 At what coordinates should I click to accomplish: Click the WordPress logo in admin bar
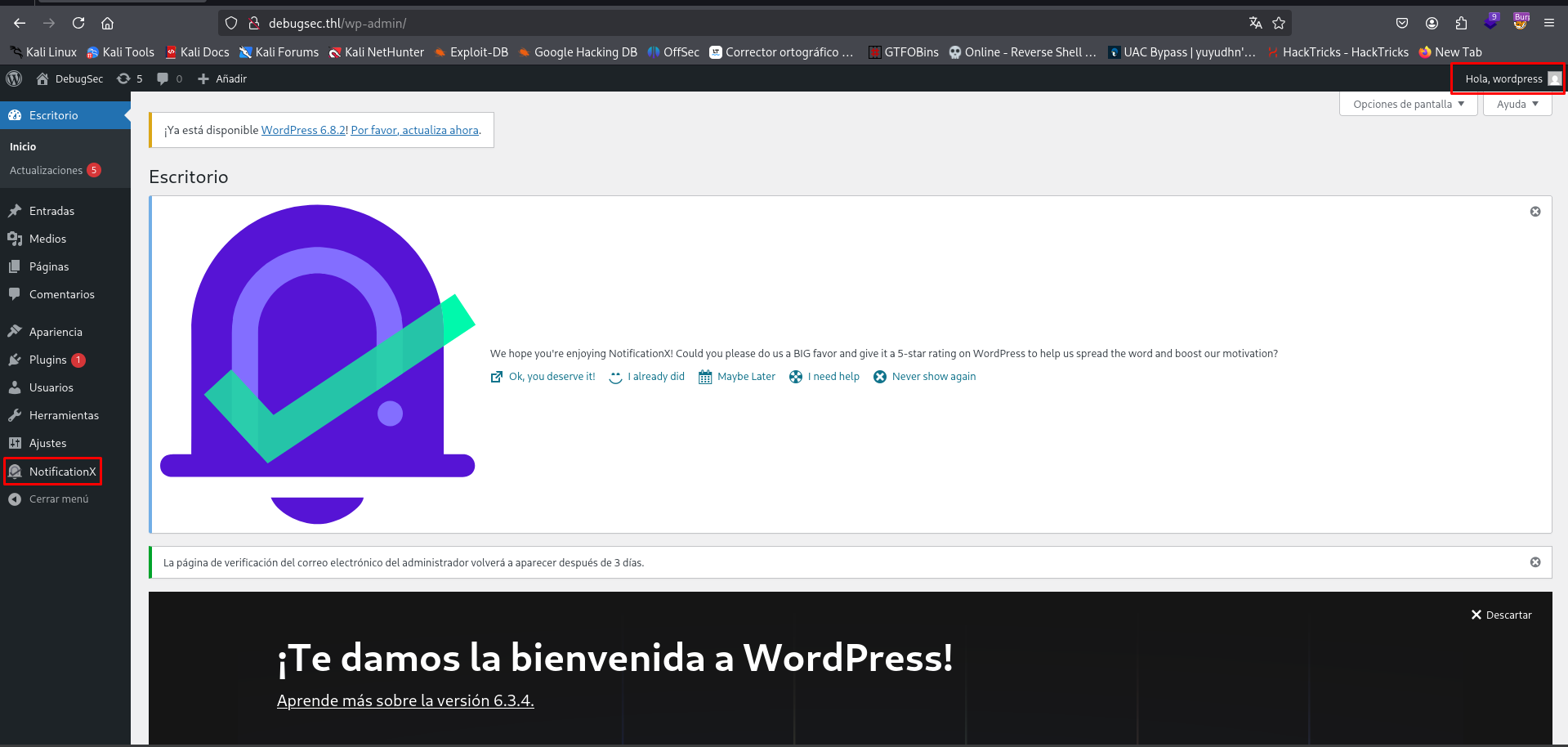(14, 78)
